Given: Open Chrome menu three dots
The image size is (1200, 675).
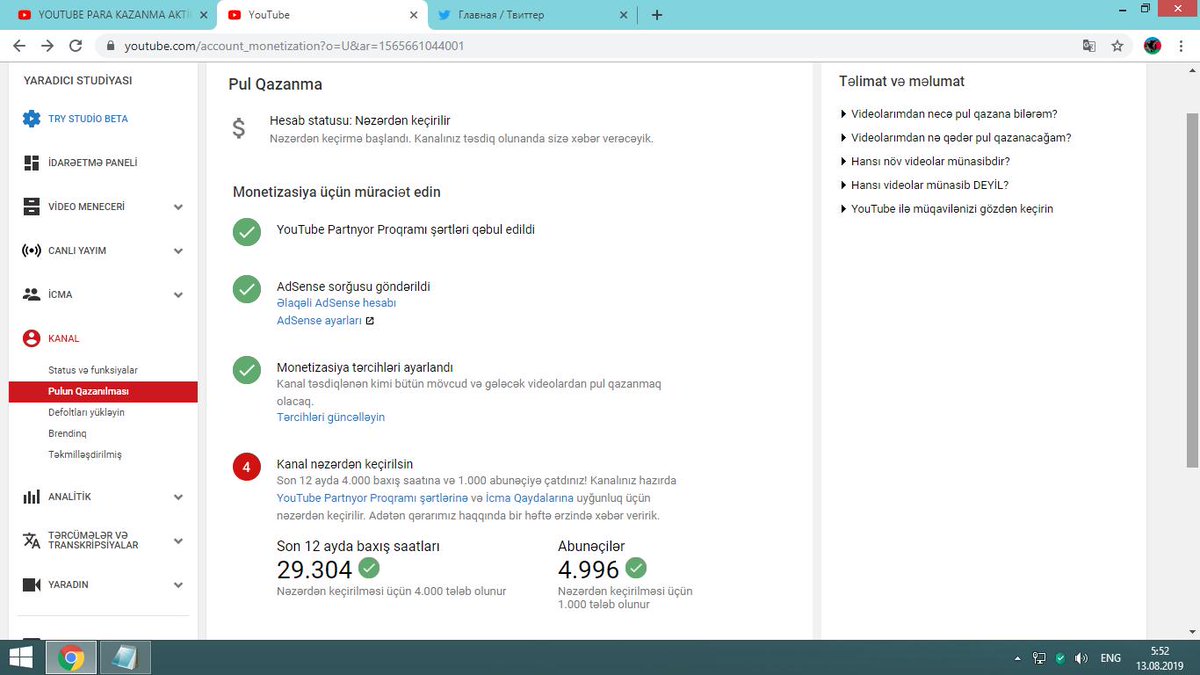Looking at the screenshot, I should pos(1181,46).
